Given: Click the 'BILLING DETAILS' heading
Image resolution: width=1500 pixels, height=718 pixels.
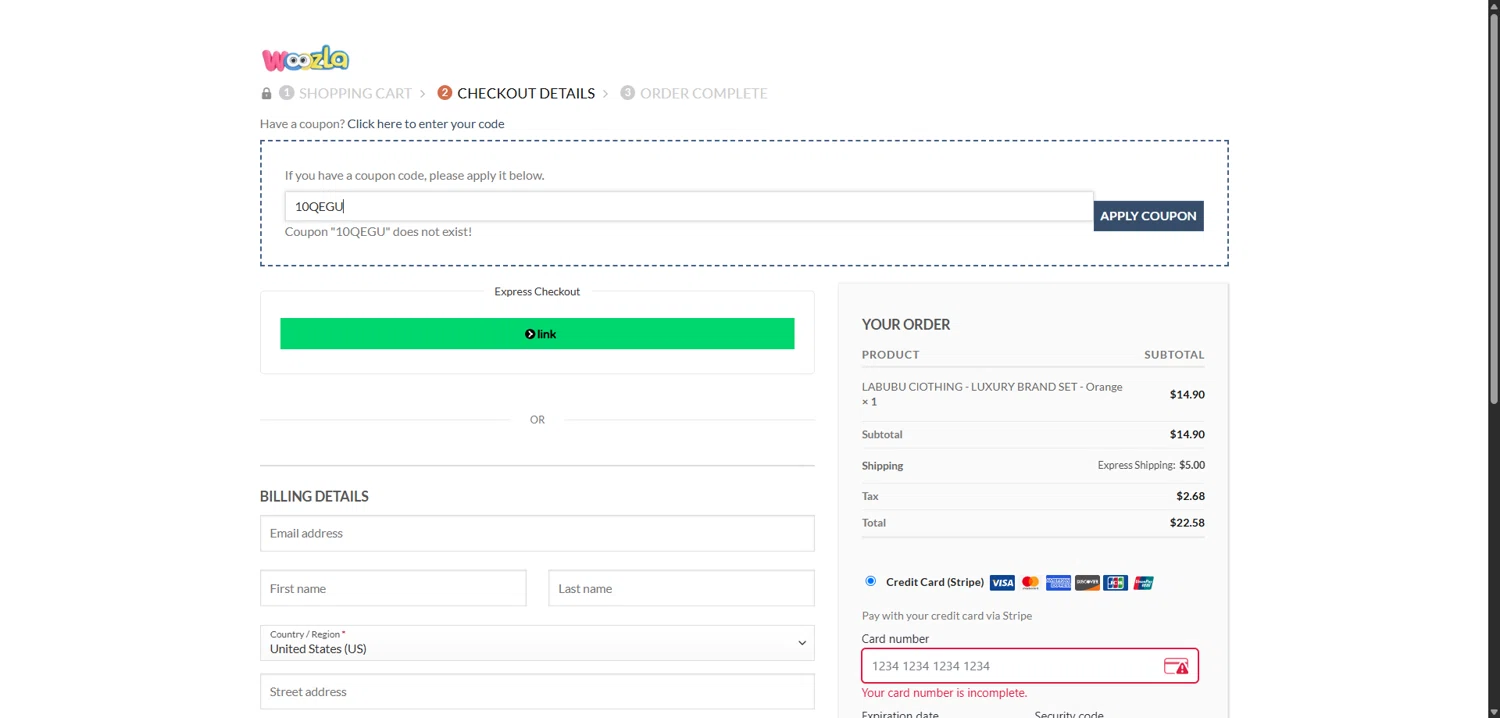Looking at the screenshot, I should click(314, 497).
